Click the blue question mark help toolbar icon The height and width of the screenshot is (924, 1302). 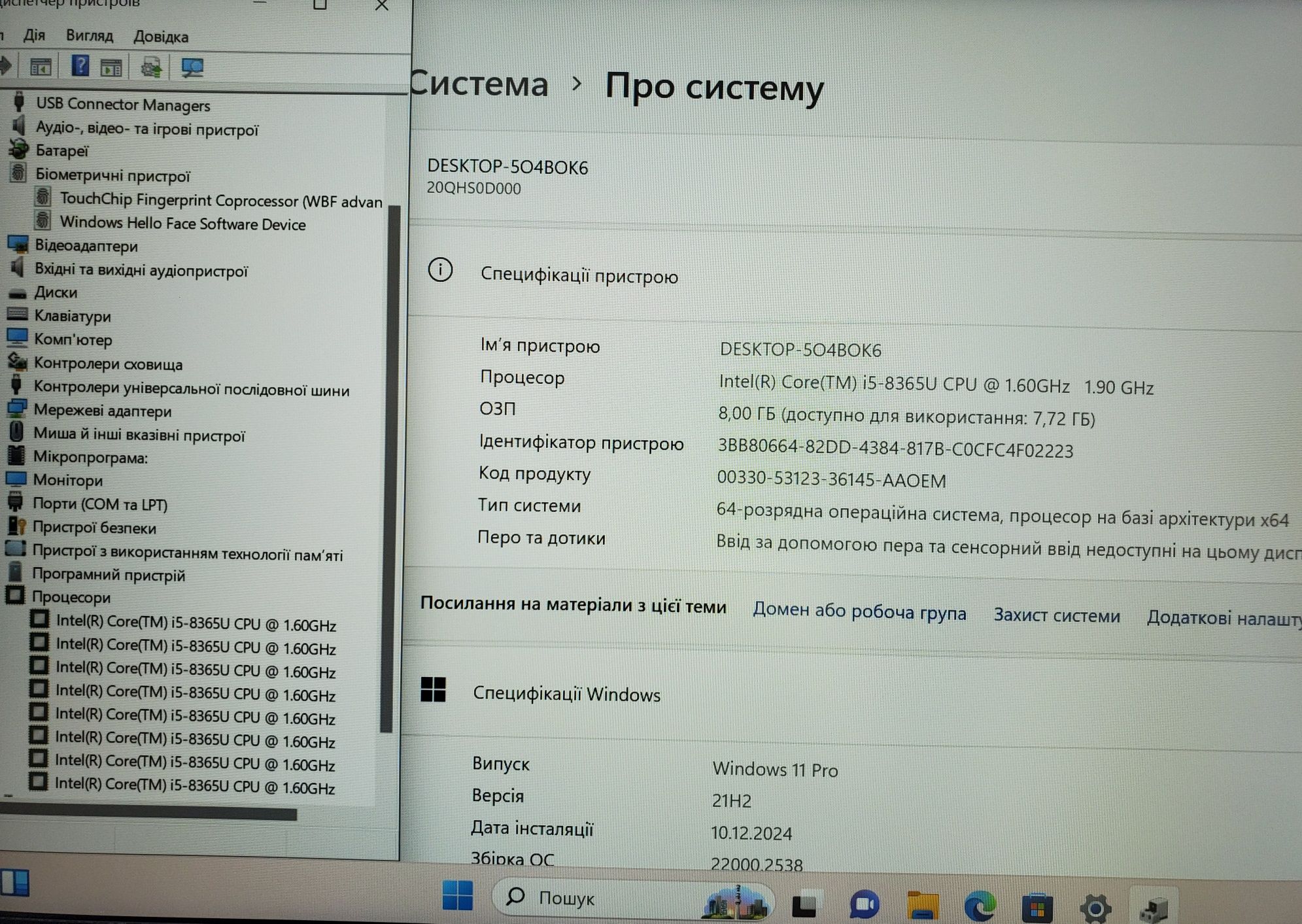click(x=80, y=66)
